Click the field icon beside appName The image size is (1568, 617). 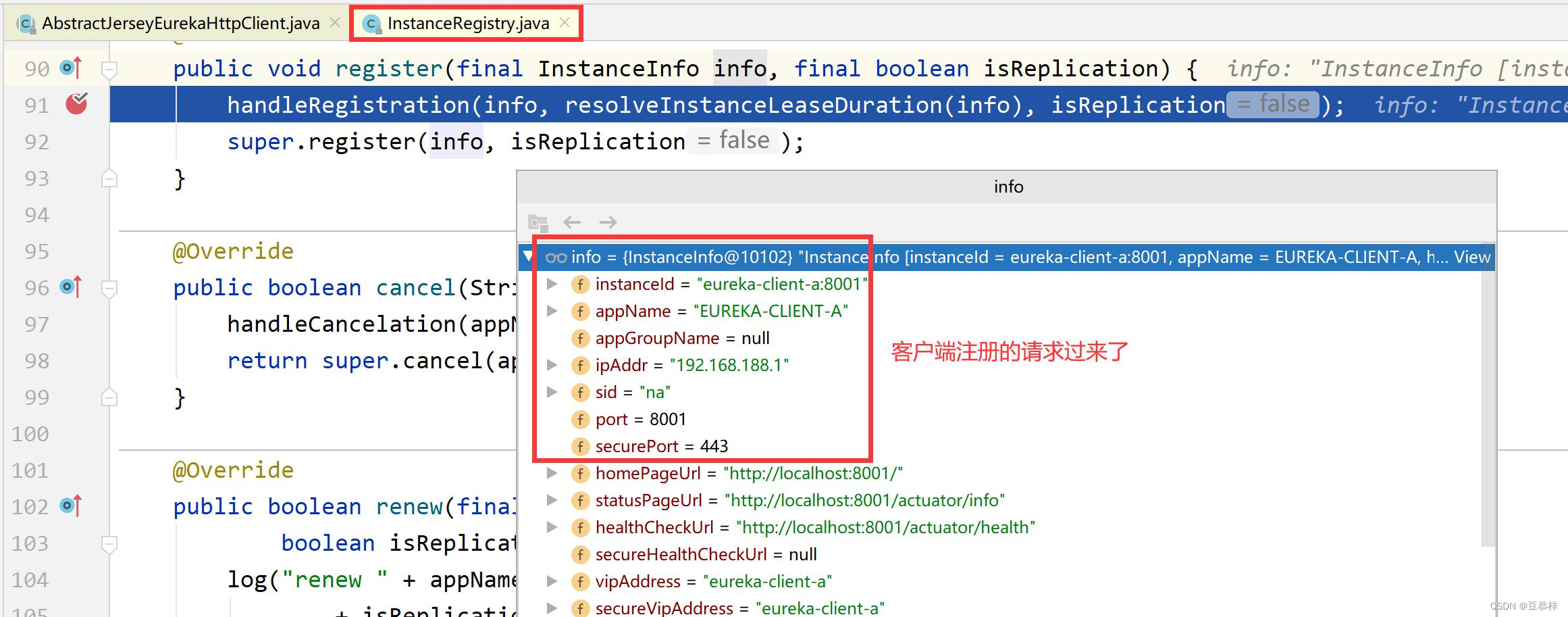point(580,312)
